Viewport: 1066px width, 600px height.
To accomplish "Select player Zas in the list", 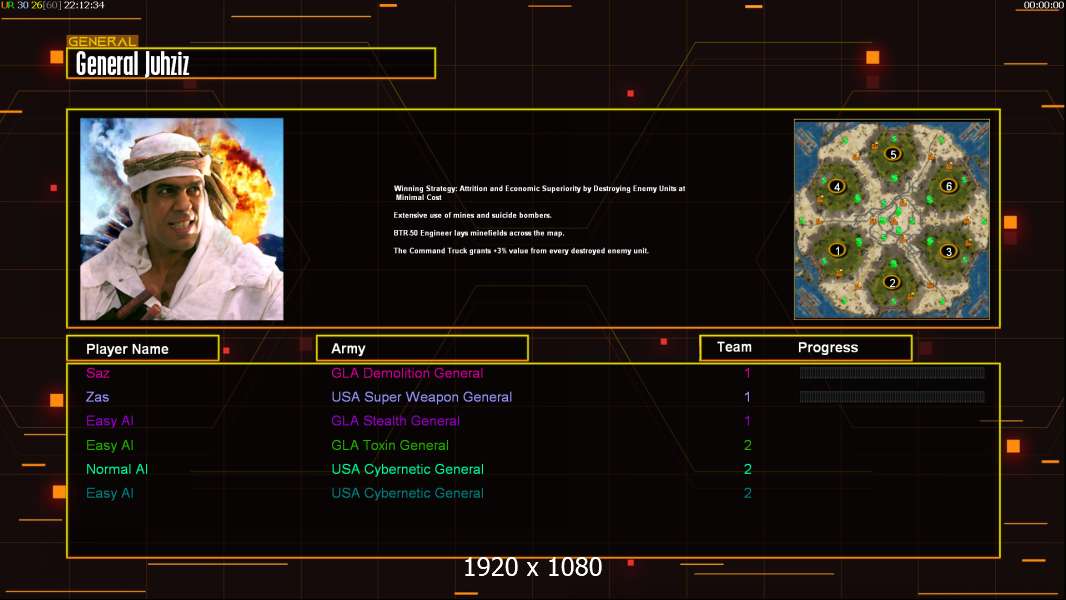I will (x=98, y=397).
